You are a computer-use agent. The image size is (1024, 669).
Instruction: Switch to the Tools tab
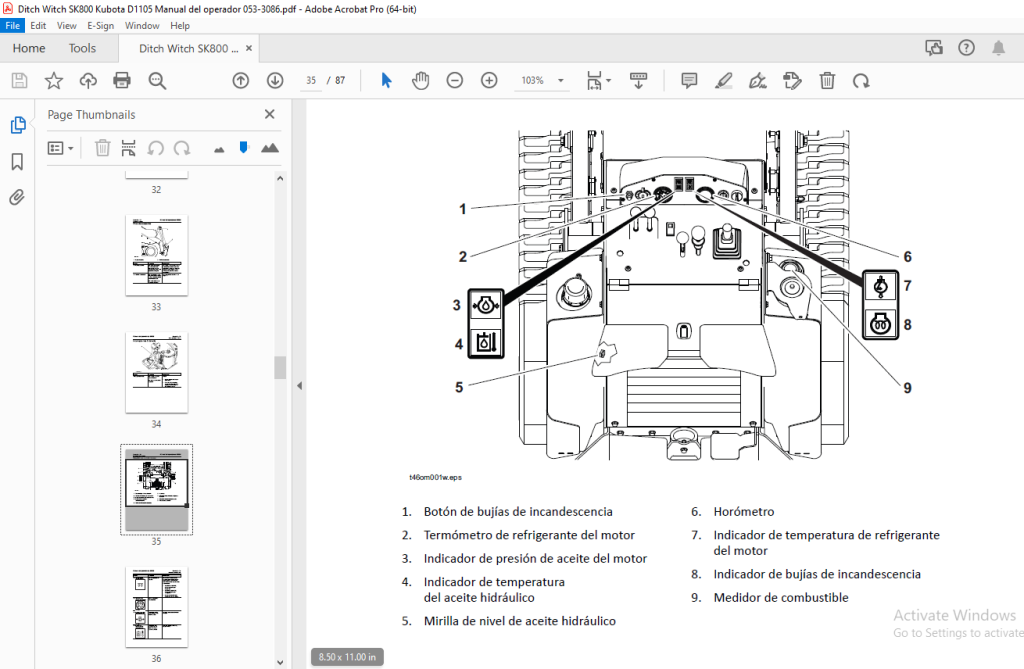coord(82,48)
